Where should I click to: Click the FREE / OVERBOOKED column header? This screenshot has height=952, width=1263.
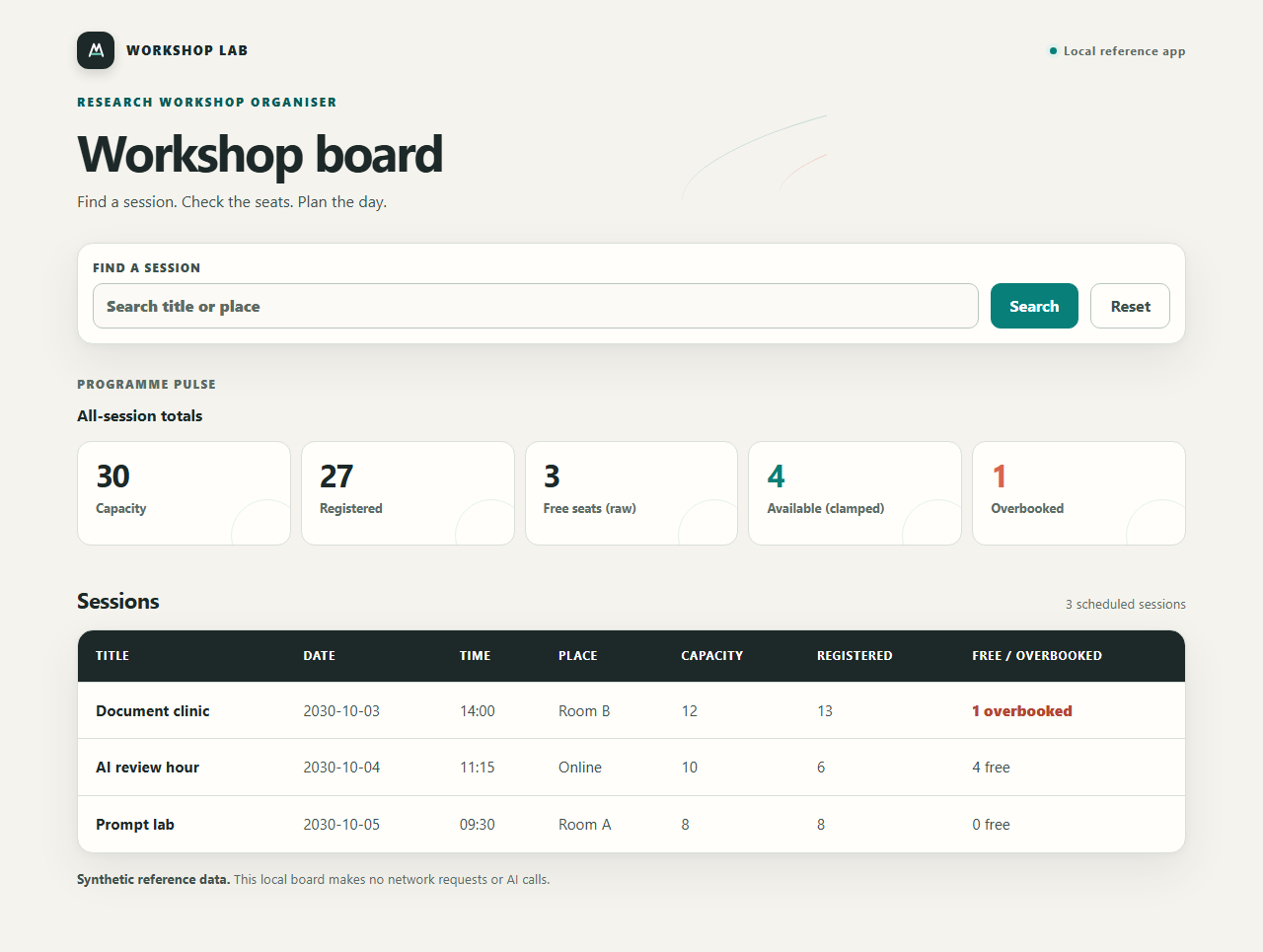coord(1037,656)
